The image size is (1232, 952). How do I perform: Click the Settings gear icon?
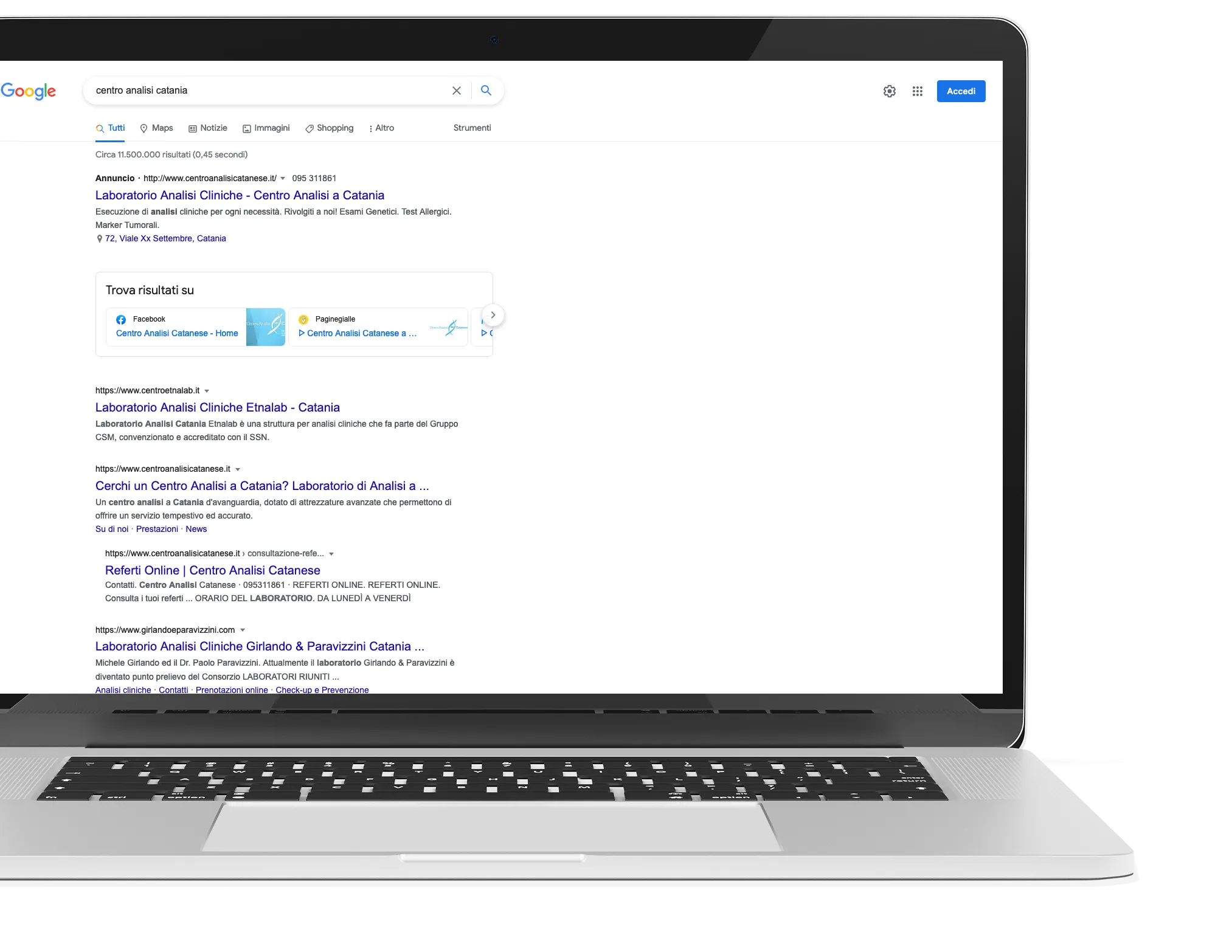889,91
